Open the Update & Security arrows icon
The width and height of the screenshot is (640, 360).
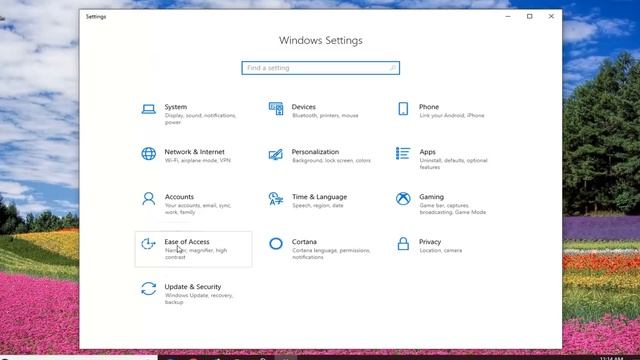pyautogui.click(x=149, y=289)
